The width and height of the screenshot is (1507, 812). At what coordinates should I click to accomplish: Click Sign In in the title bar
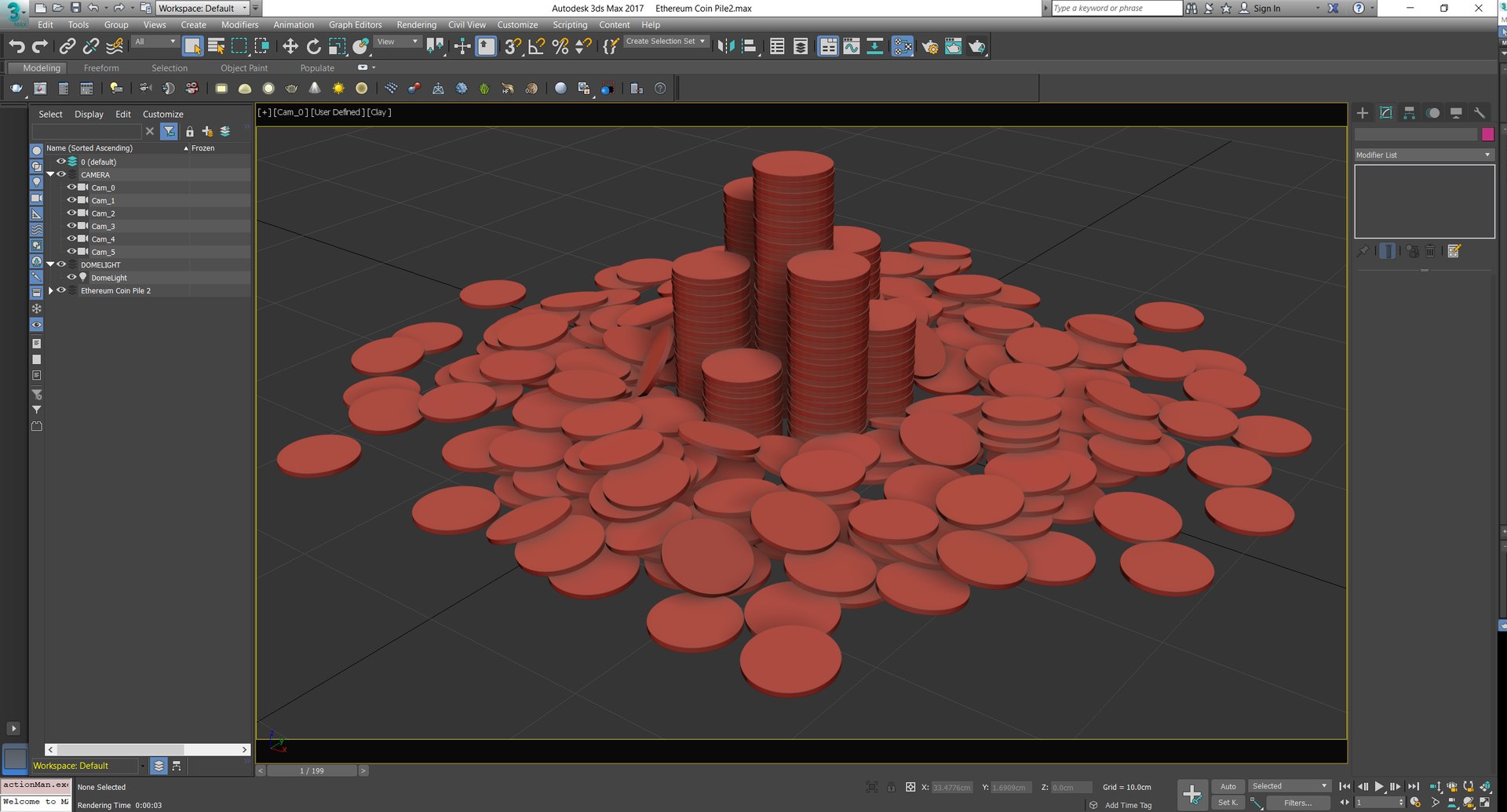(1267, 8)
